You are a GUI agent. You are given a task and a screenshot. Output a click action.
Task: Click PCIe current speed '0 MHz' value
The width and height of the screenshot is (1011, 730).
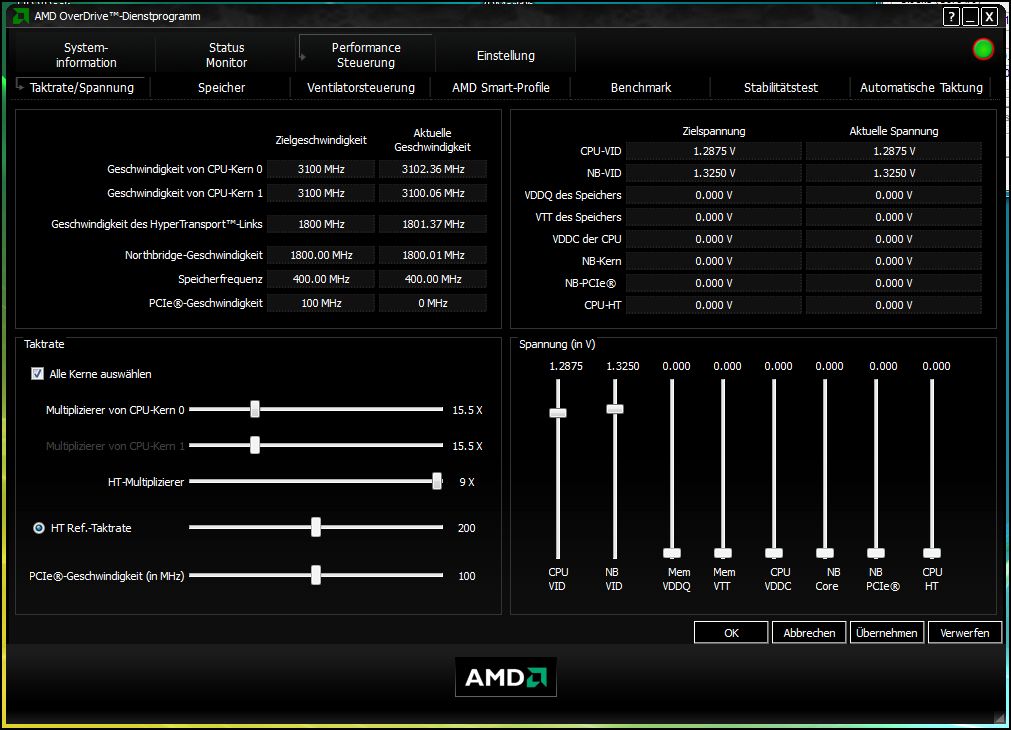[x=433, y=303]
